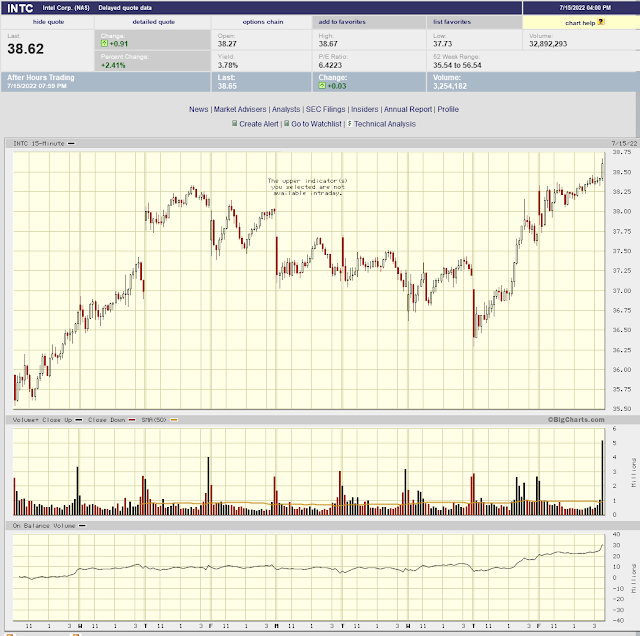Click the INTC ticker symbol in header
The height and width of the screenshot is (636, 640).
[20, 8]
